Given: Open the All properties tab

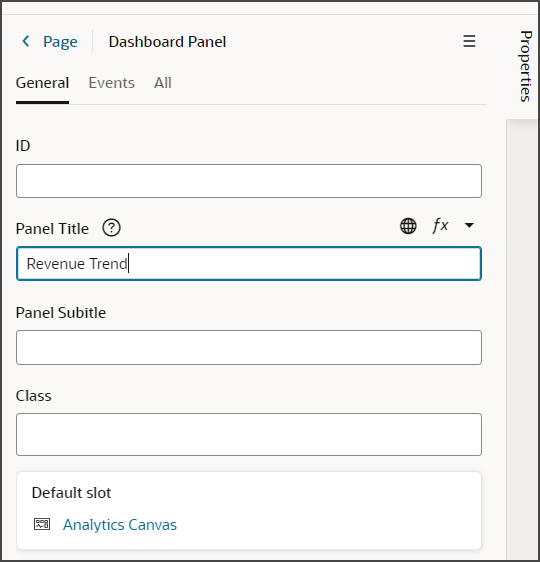Looking at the screenshot, I should (163, 83).
